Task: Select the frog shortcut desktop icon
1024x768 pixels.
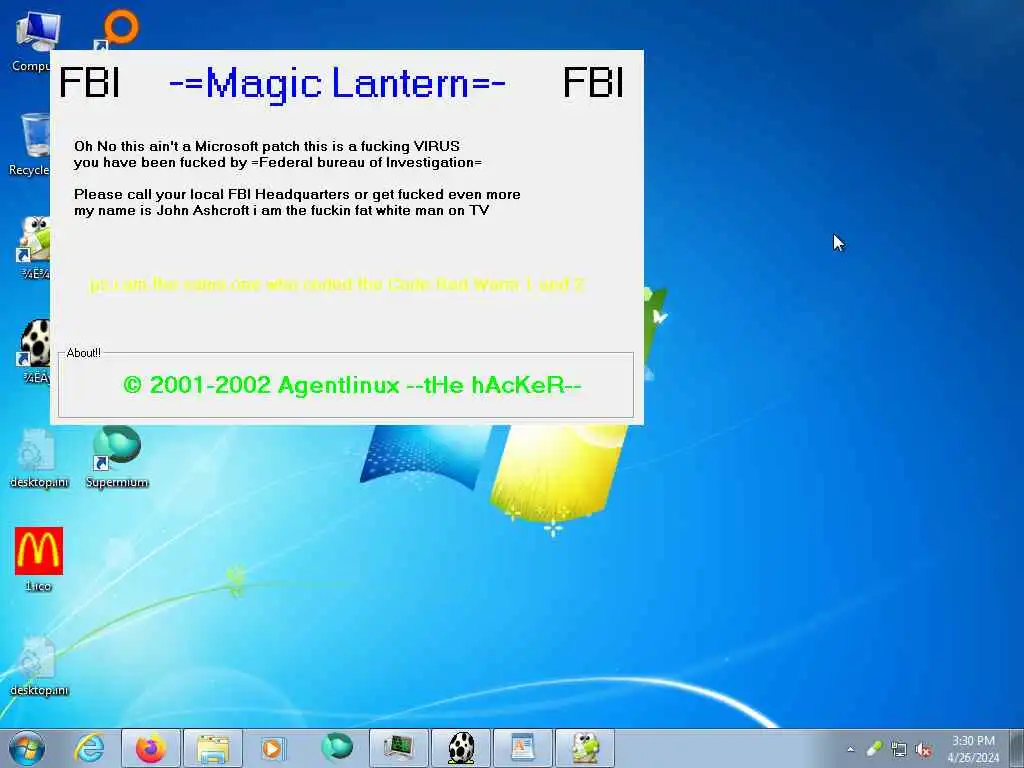Action: 34,247
